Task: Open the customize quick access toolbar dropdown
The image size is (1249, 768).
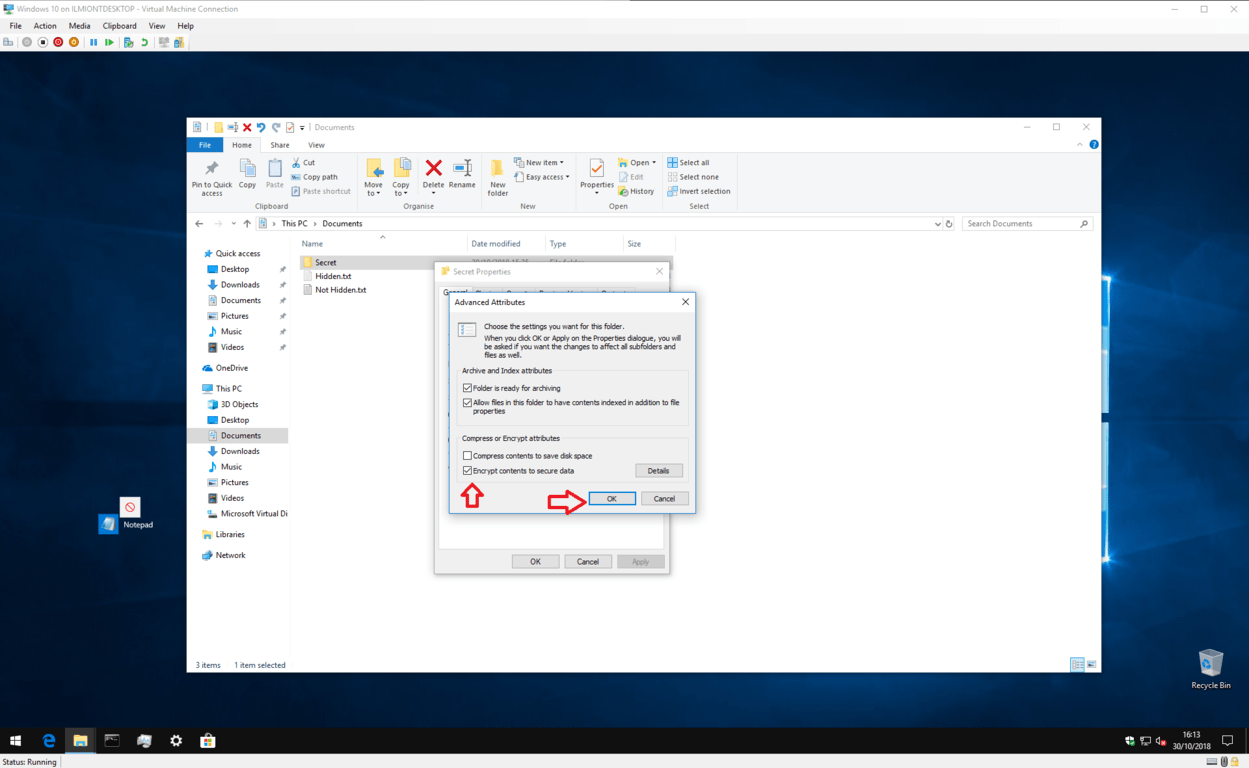Action: pyautogui.click(x=302, y=128)
